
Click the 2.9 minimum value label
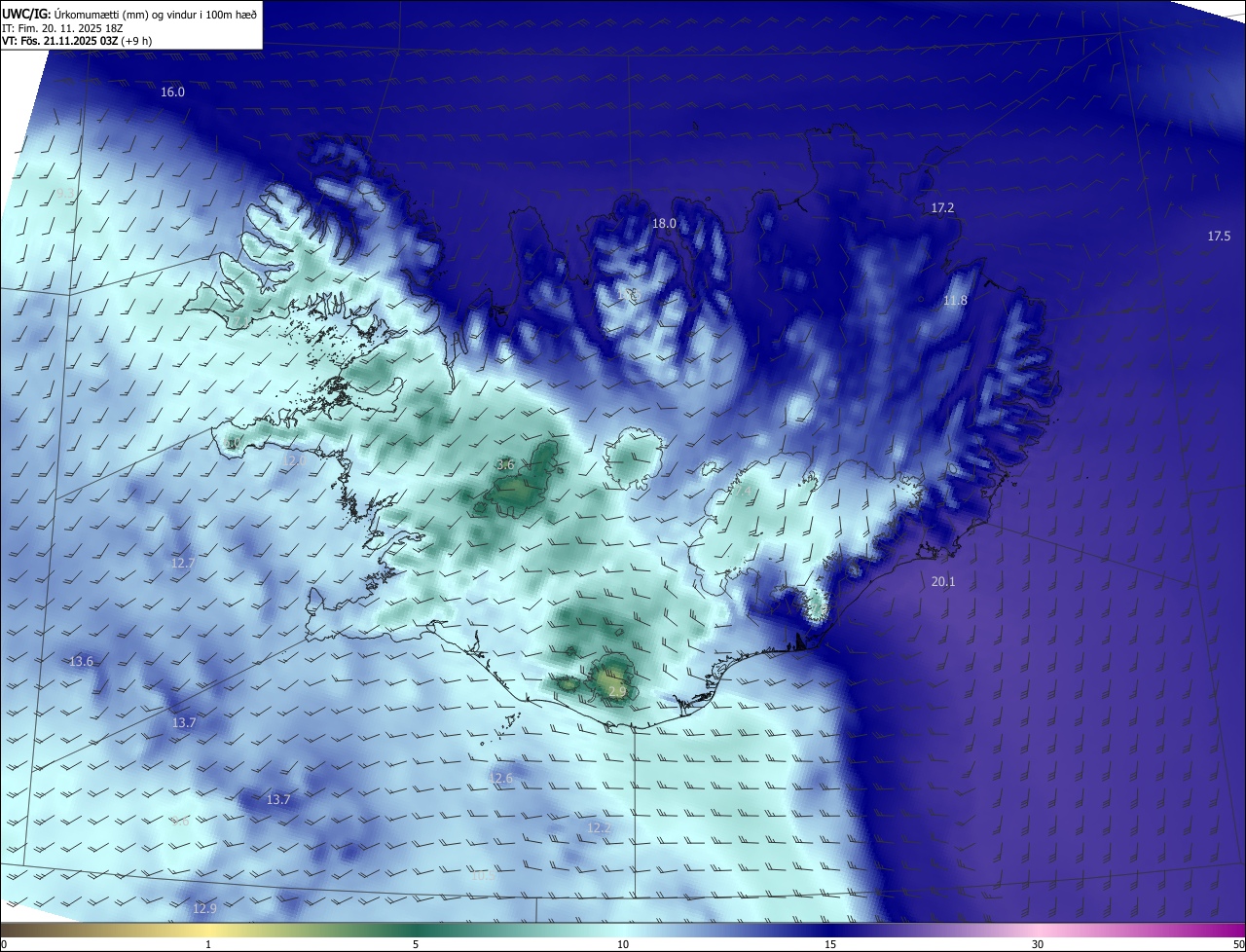pos(617,691)
